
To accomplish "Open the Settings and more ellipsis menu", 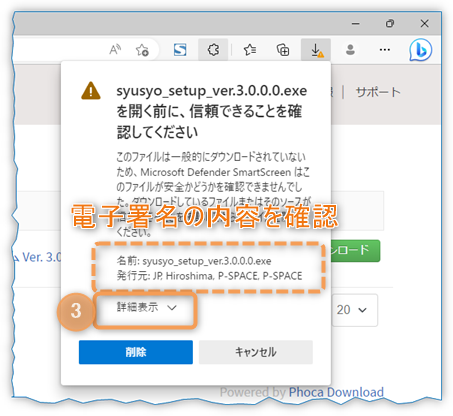I will (x=385, y=50).
